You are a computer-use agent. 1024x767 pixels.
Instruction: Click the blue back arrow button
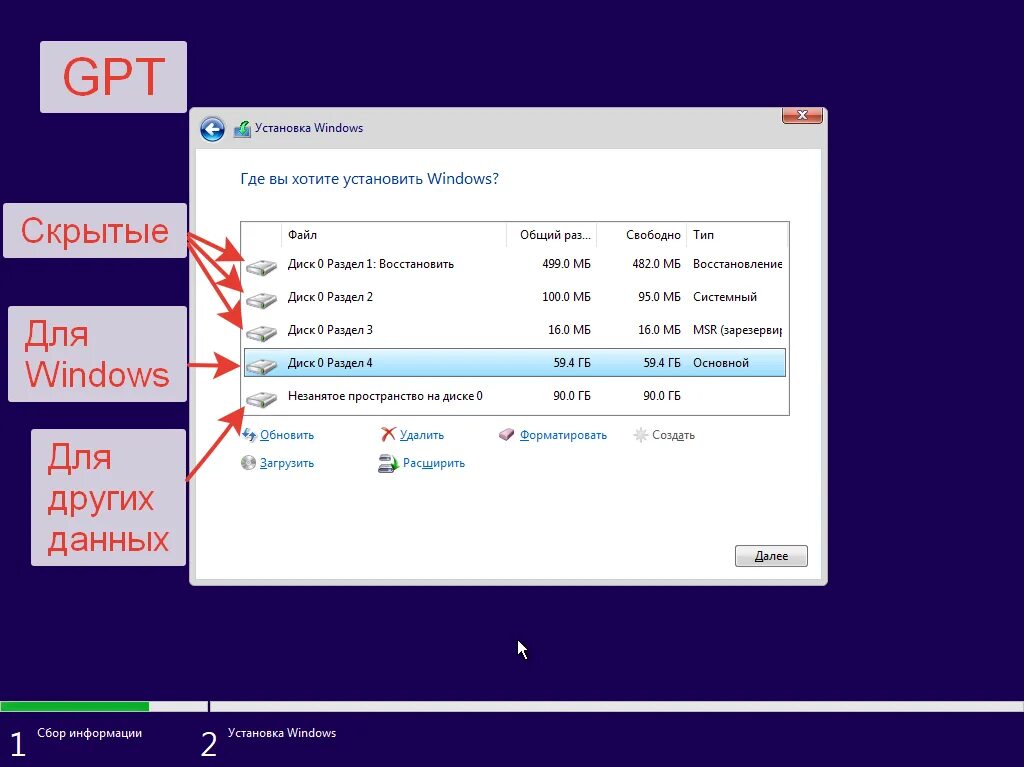point(212,129)
